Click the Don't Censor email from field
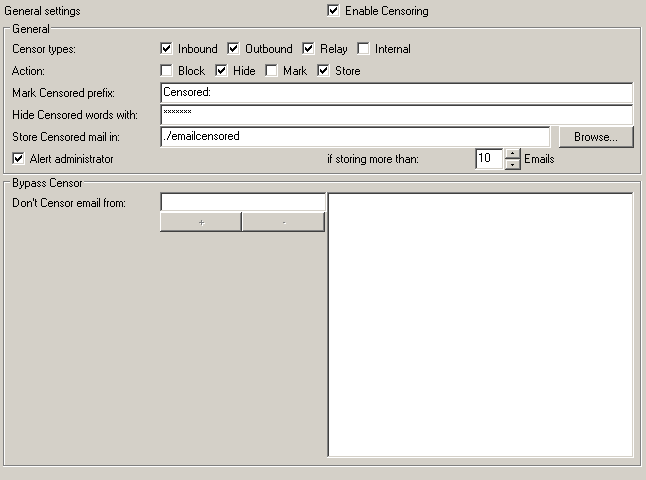646x480 pixels. click(243, 203)
